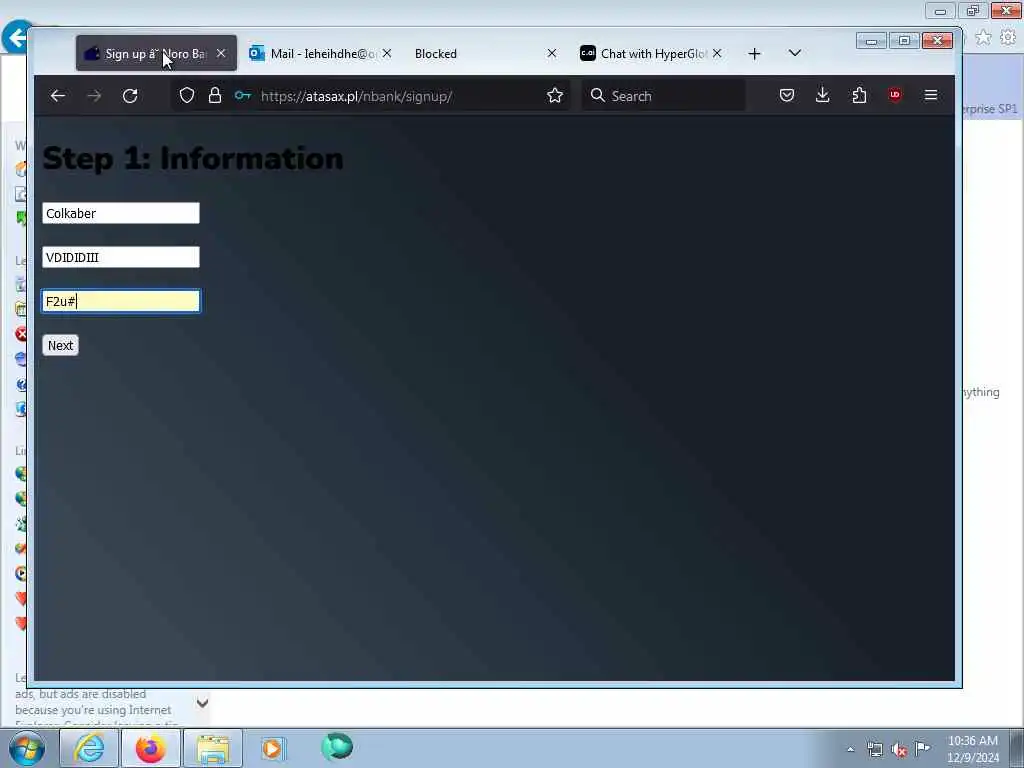Show Firefox downloads panel
1024x768 pixels.
823,95
